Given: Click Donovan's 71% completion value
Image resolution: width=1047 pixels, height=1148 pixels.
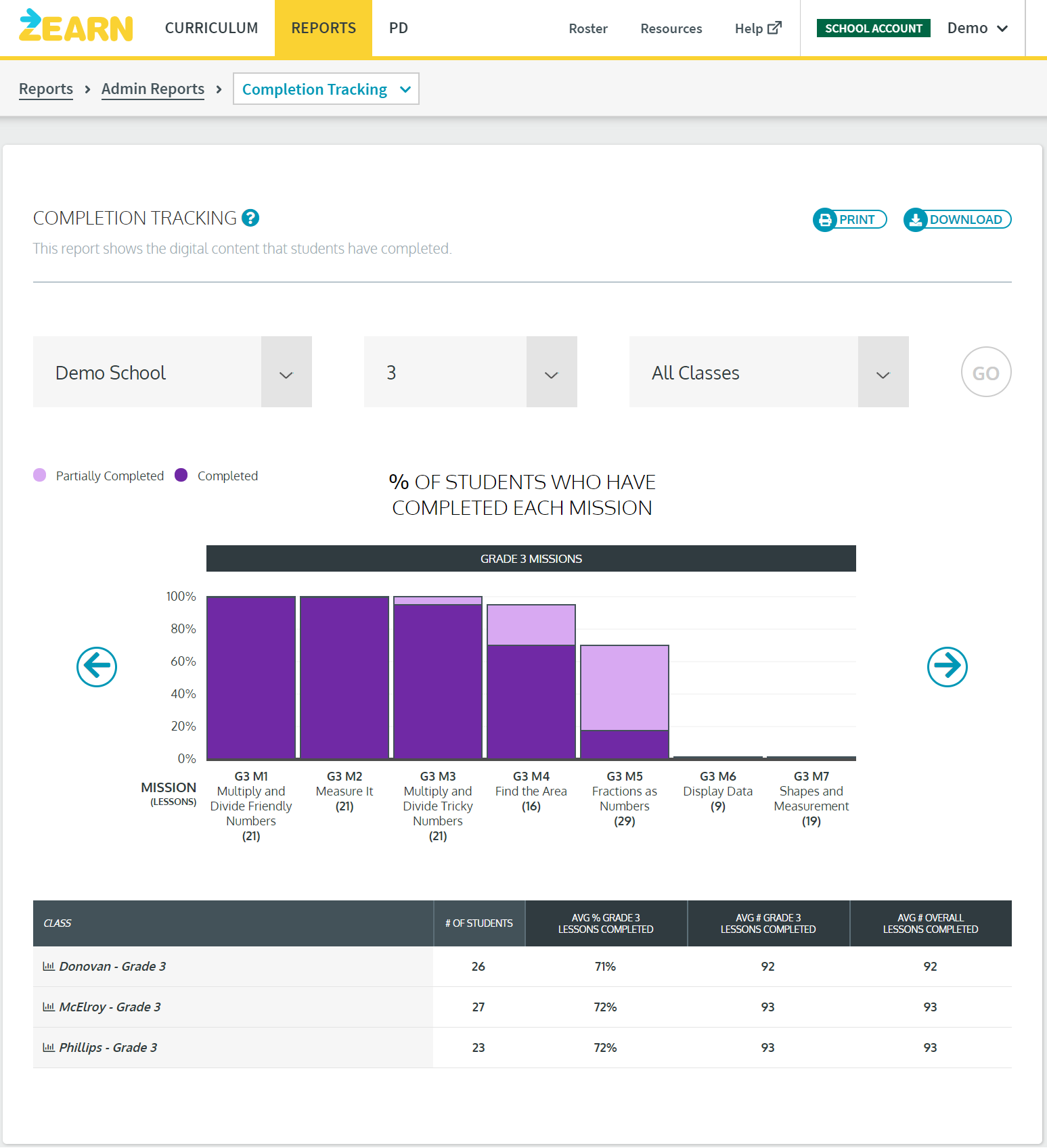Looking at the screenshot, I should coord(606,966).
